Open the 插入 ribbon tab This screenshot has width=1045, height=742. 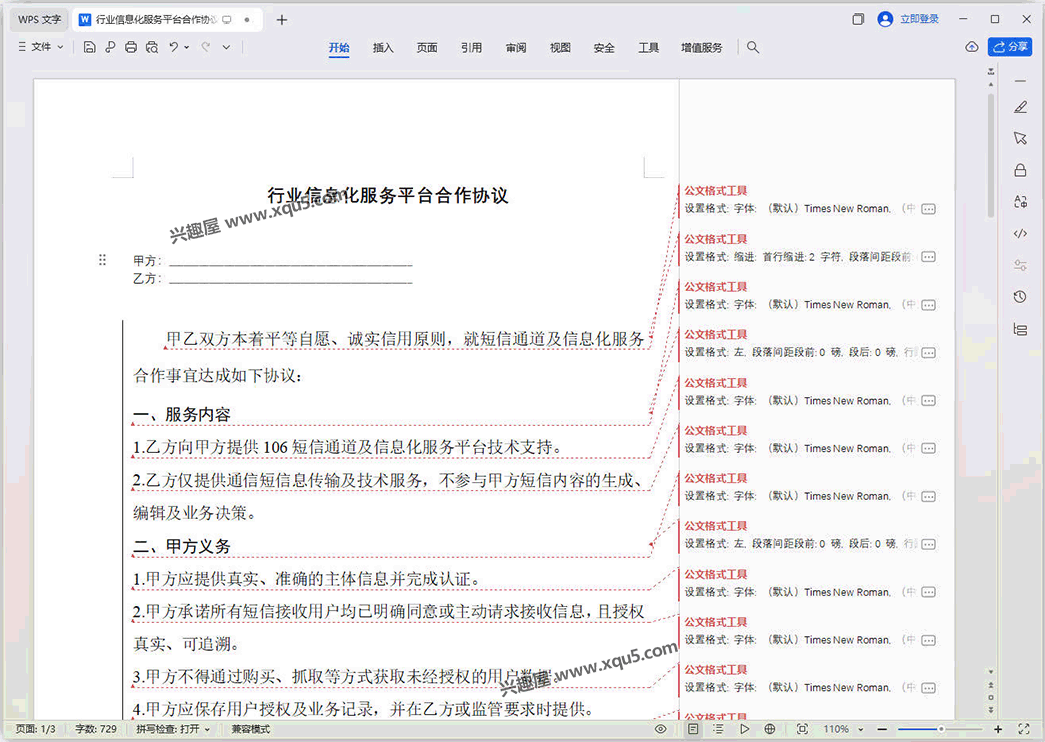point(383,47)
